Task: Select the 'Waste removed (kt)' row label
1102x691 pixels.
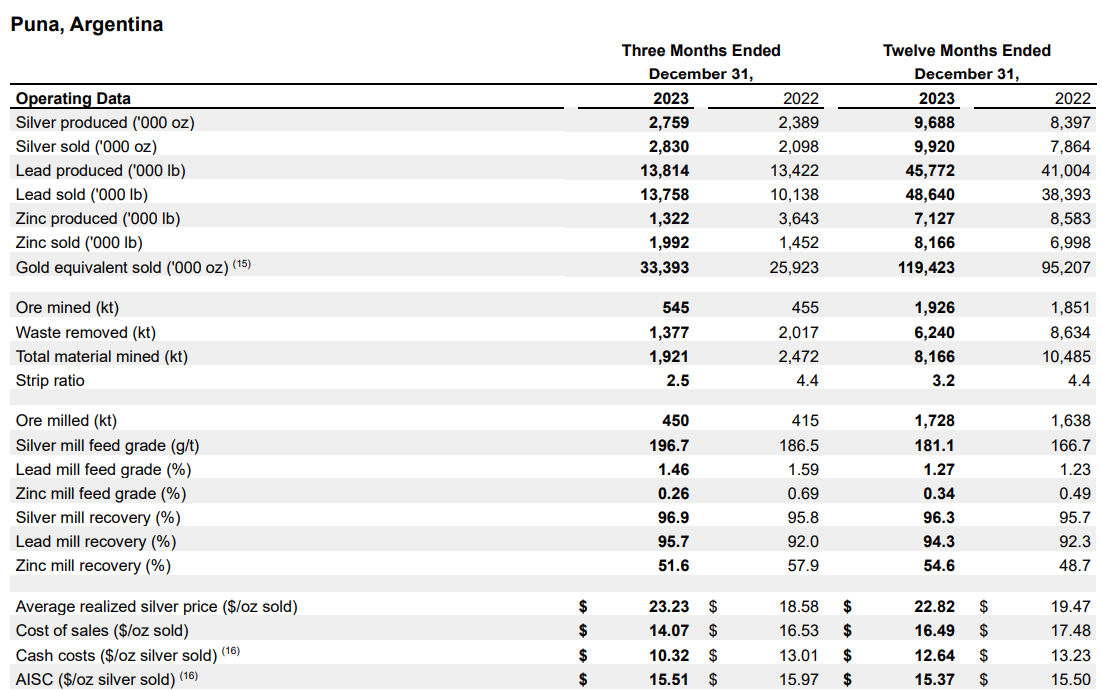Action: [x=86, y=332]
